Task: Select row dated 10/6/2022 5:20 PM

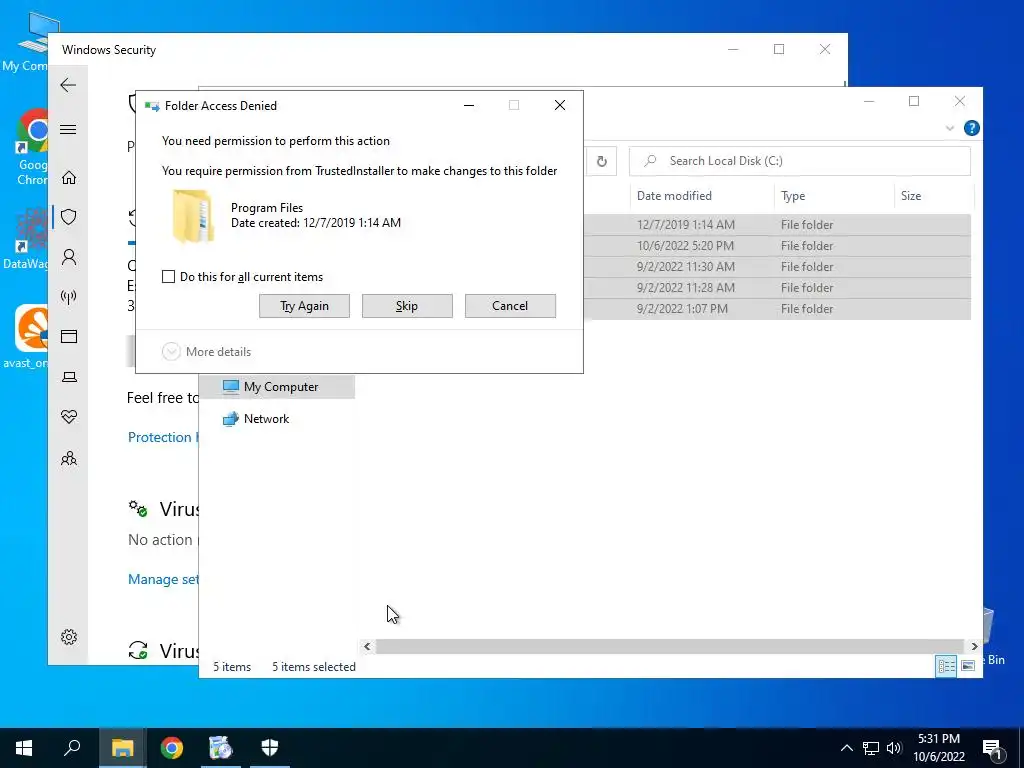Action: point(777,246)
